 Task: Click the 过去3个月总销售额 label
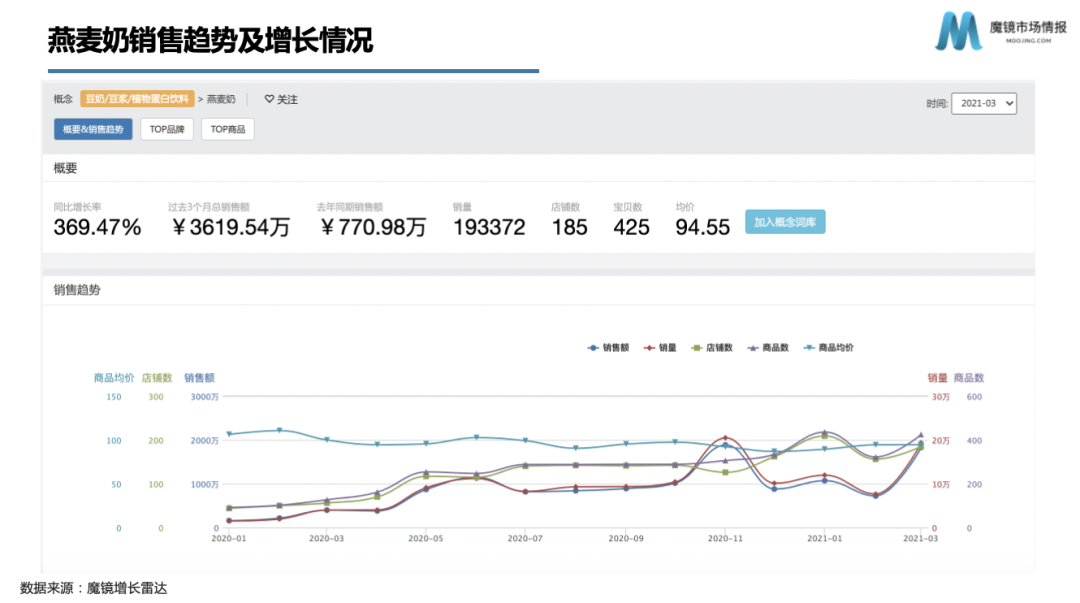click(x=209, y=207)
